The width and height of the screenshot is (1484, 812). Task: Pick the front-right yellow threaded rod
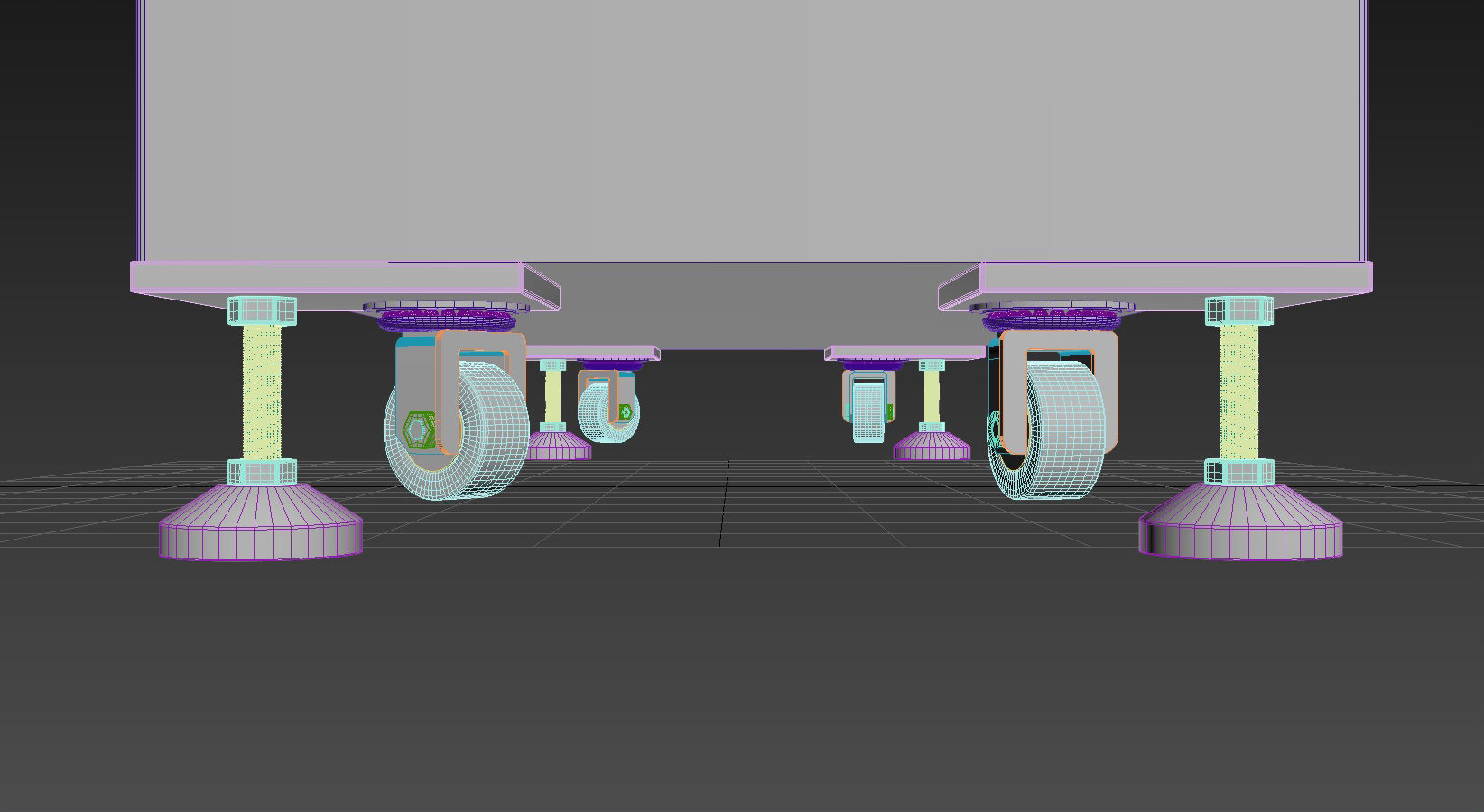1239,392
